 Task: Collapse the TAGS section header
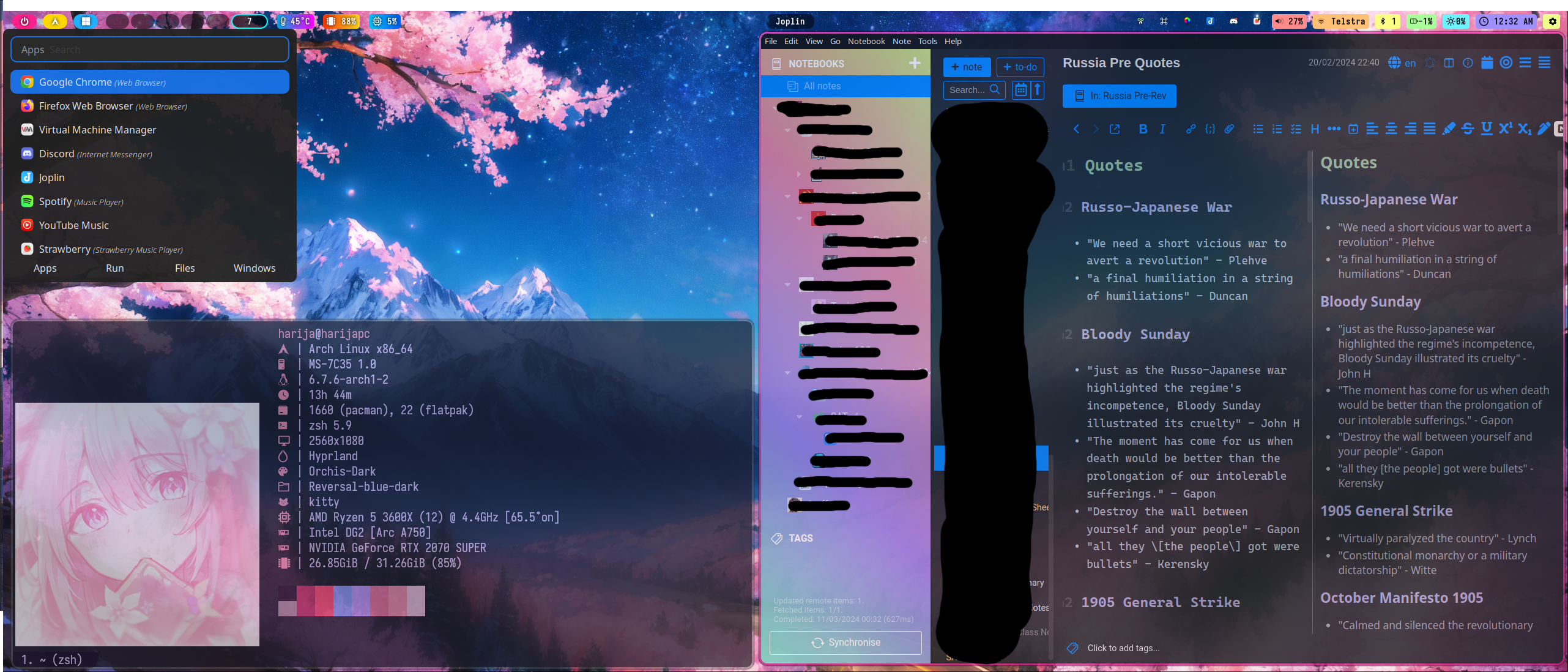800,538
